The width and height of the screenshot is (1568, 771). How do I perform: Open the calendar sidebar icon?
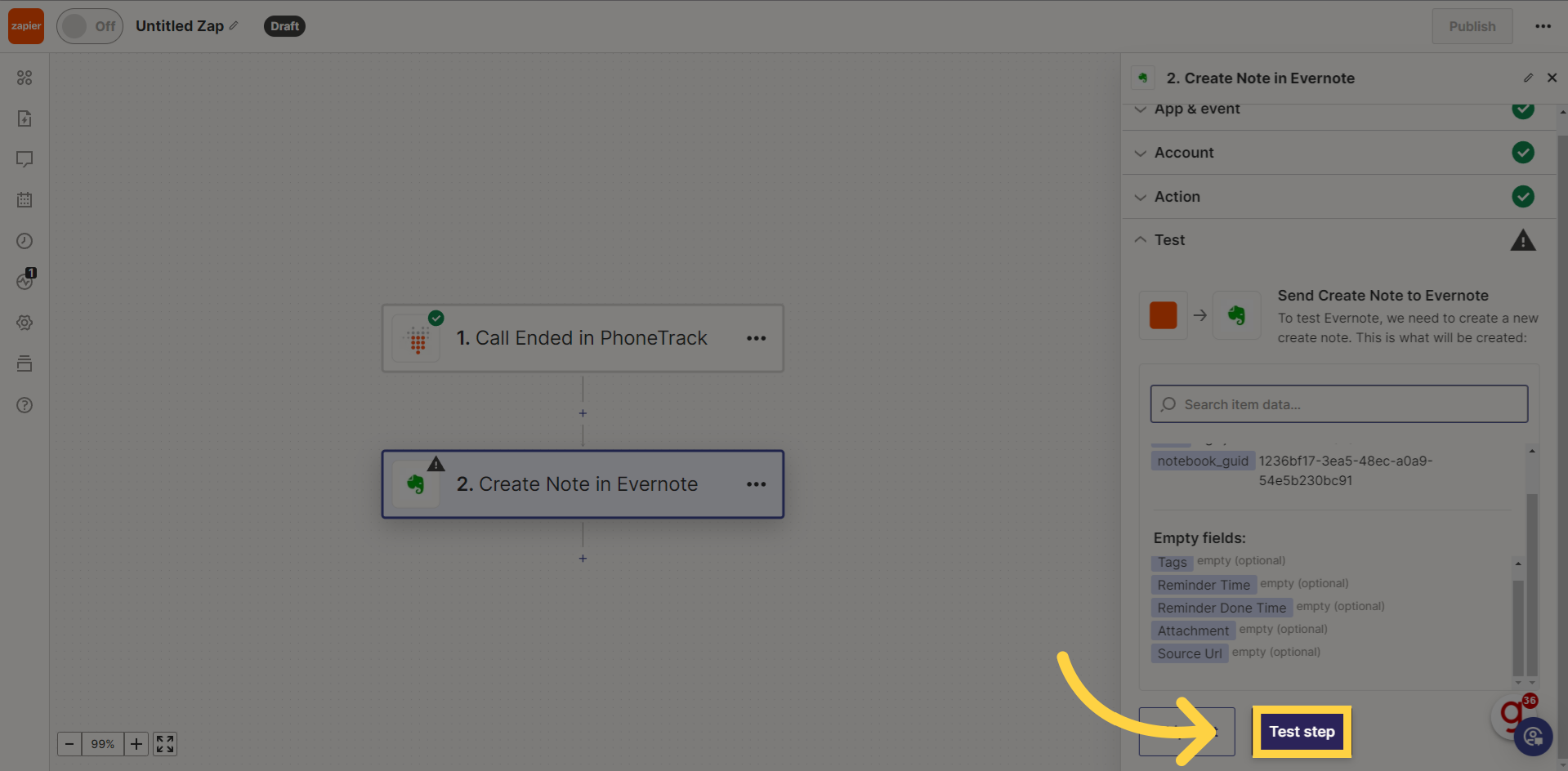pos(25,200)
